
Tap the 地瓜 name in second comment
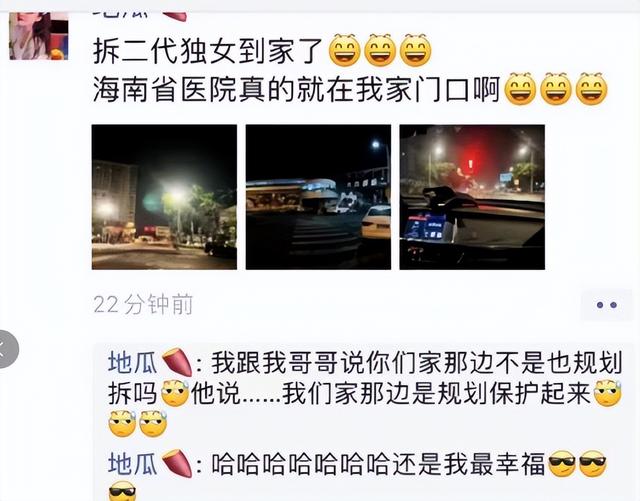click(132, 464)
